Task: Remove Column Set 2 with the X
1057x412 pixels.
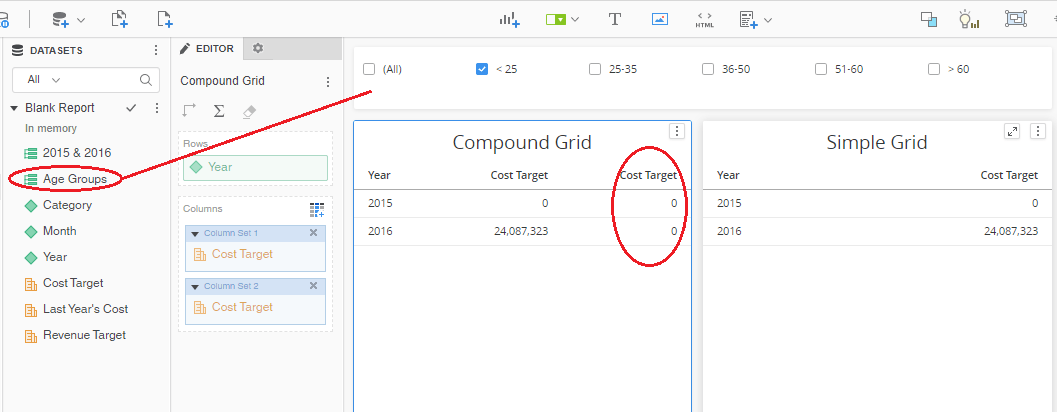Action: 313,286
